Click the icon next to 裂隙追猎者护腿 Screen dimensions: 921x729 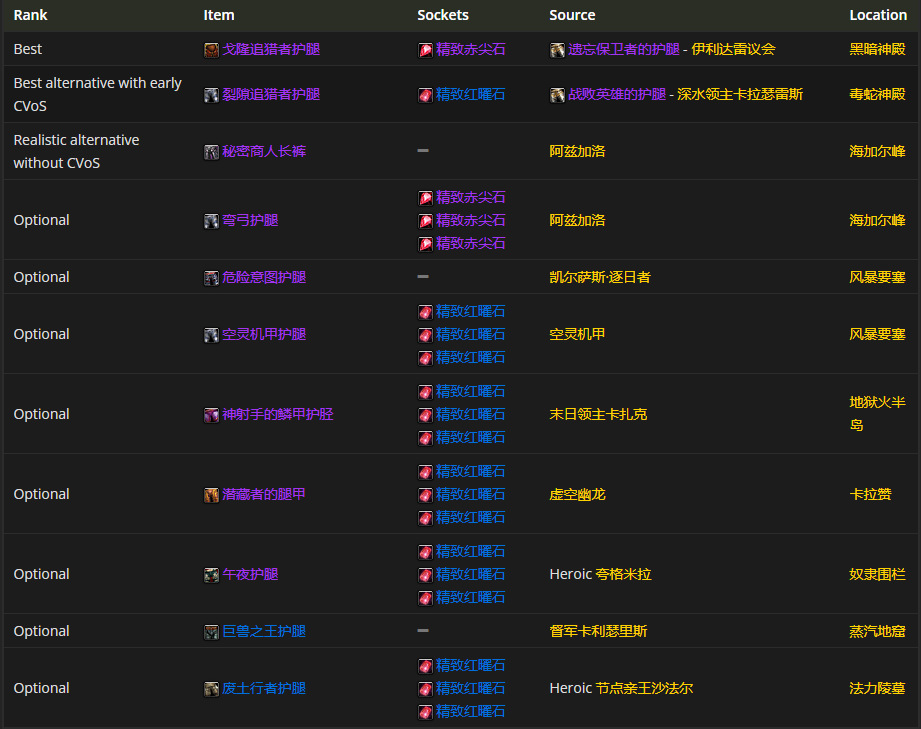coord(211,95)
